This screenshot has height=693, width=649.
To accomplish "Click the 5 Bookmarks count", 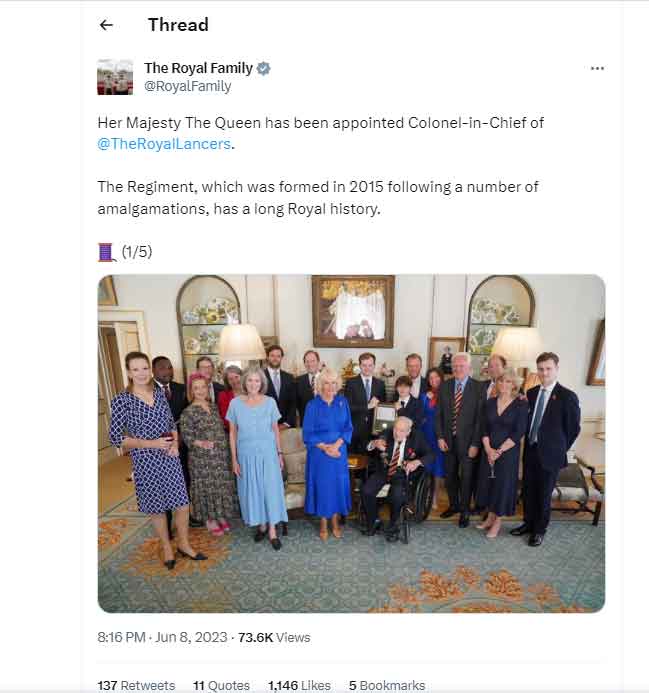I will (x=386, y=685).
